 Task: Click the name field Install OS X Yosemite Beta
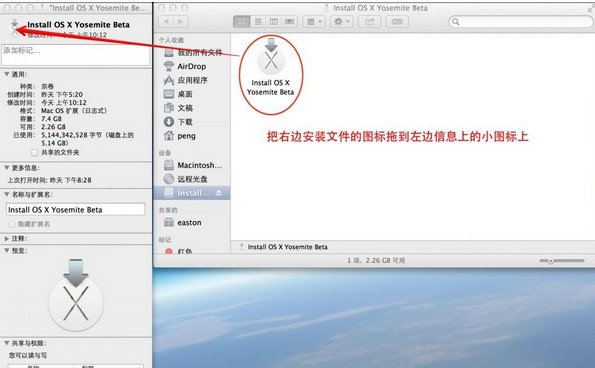tap(76, 209)
